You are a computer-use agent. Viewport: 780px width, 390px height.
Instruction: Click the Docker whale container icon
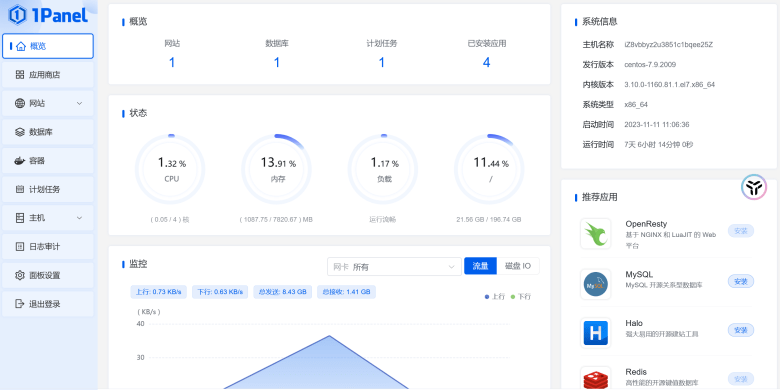tap(20, 161)
